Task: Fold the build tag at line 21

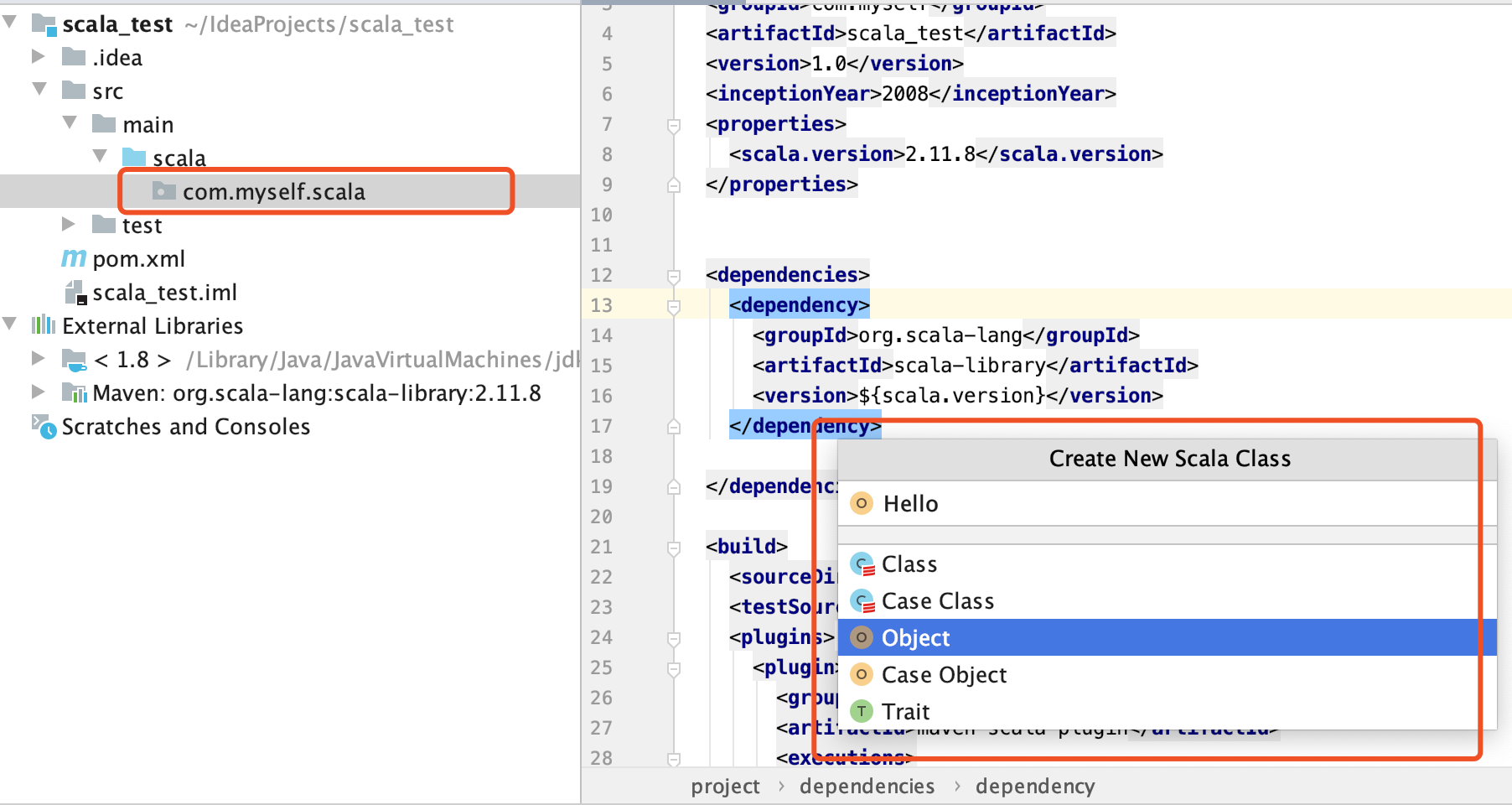Action: point(673,548)
